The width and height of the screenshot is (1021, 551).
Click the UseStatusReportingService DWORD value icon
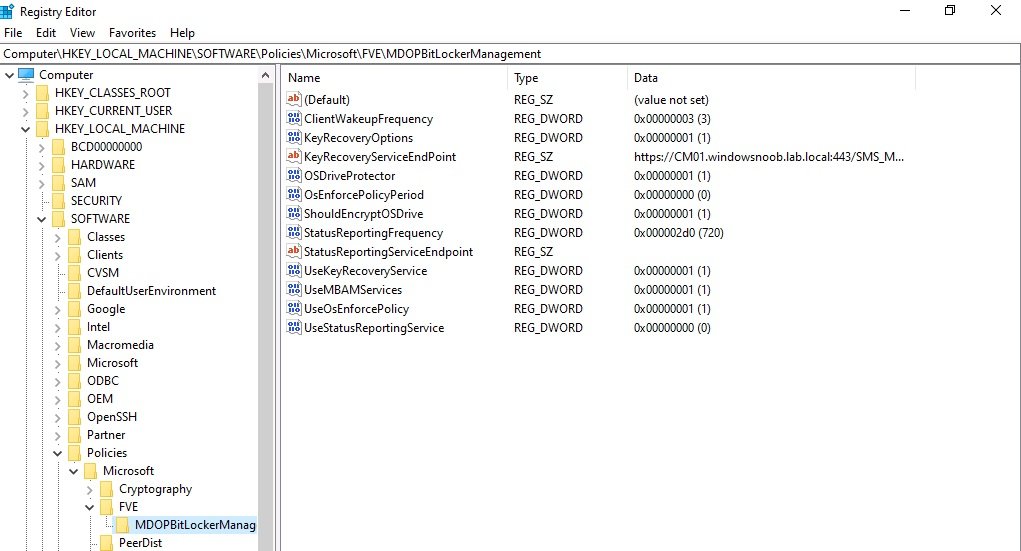pos(294,328)
